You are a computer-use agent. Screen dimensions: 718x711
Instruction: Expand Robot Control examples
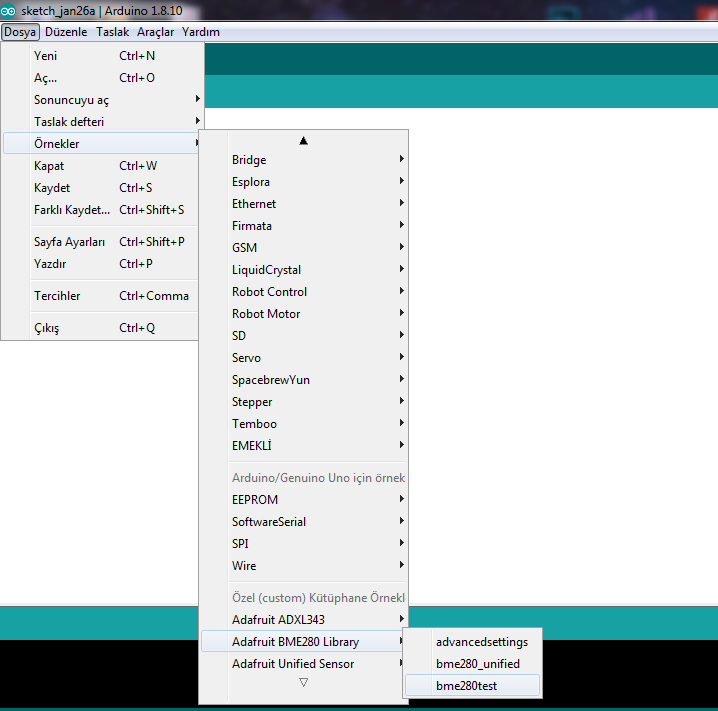[x=304, y=292]
